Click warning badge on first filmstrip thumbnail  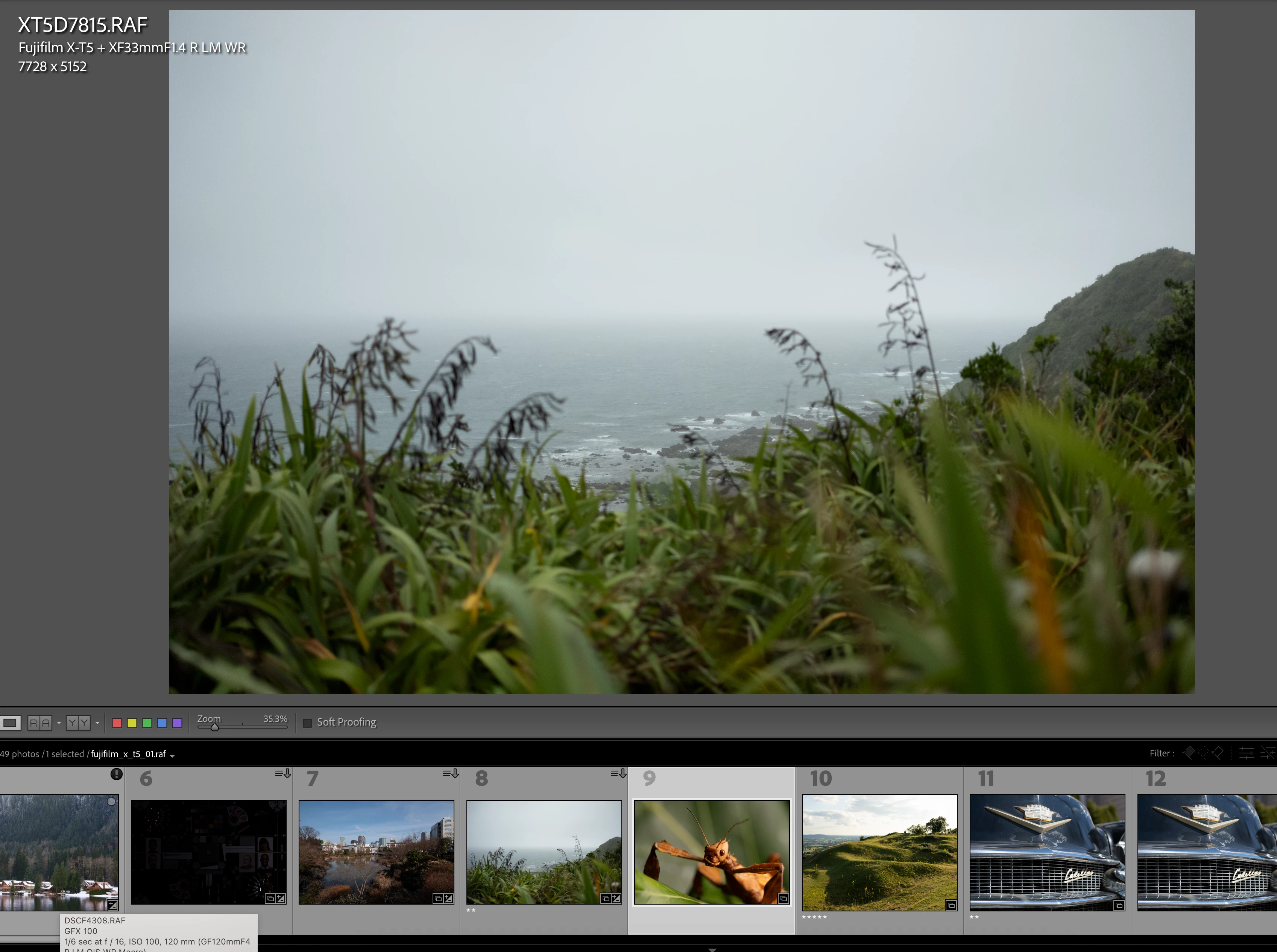116,774
